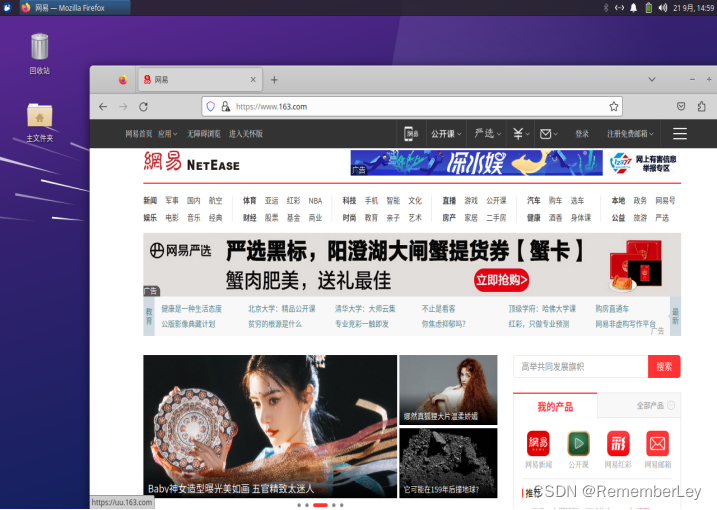Click the address bar URL www.163.com

point(272,107)
